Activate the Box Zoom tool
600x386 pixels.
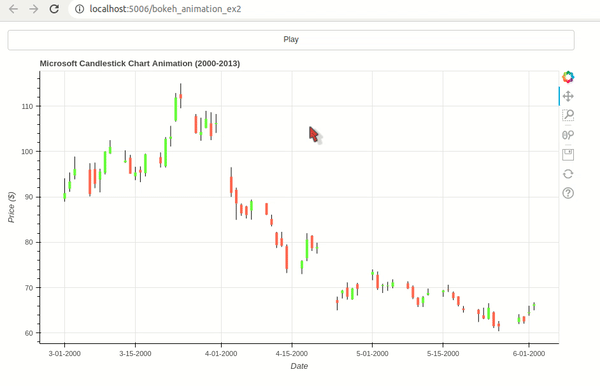point(568,115)
